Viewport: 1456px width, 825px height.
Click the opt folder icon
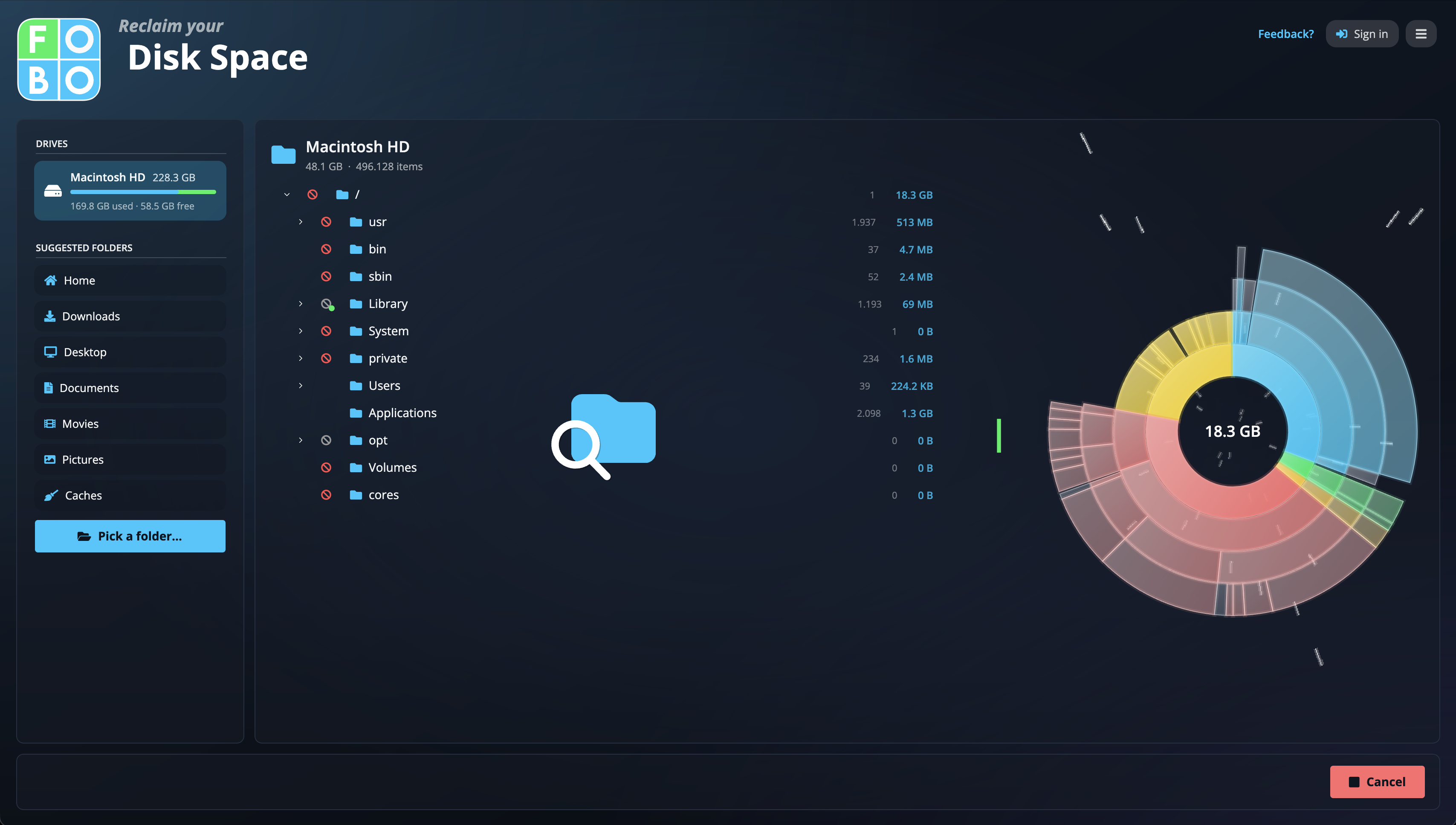(356, 440)
